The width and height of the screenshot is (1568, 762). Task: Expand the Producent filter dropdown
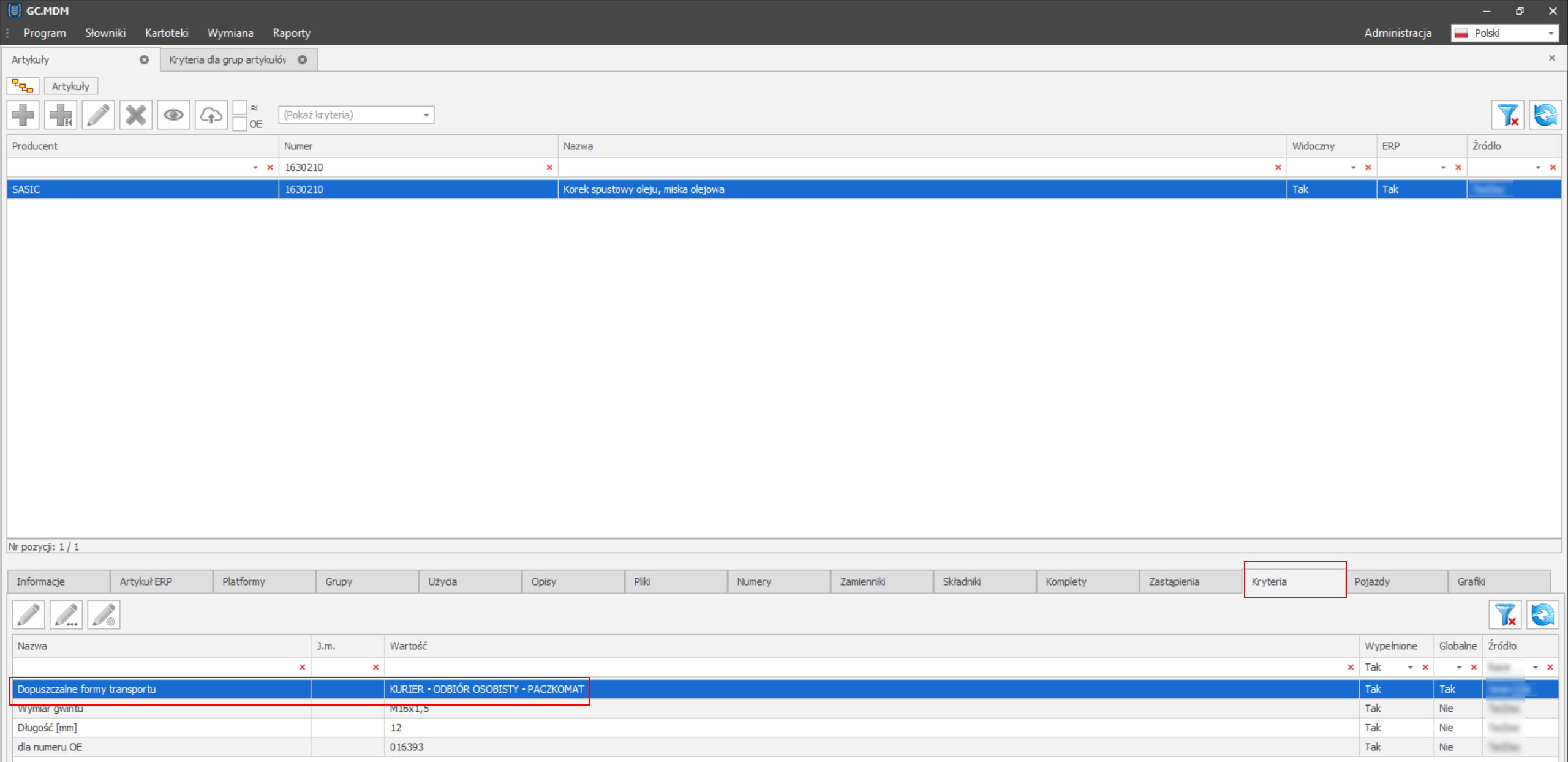255,167
